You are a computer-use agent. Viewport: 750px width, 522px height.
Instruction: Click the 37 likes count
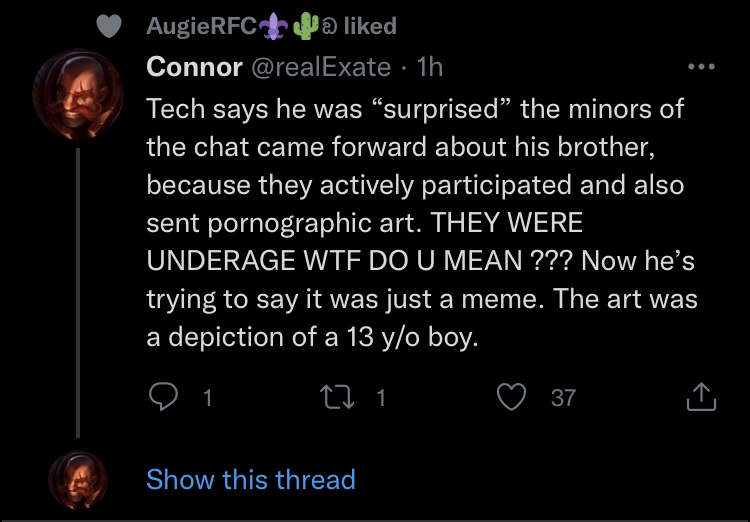(563, 398)
